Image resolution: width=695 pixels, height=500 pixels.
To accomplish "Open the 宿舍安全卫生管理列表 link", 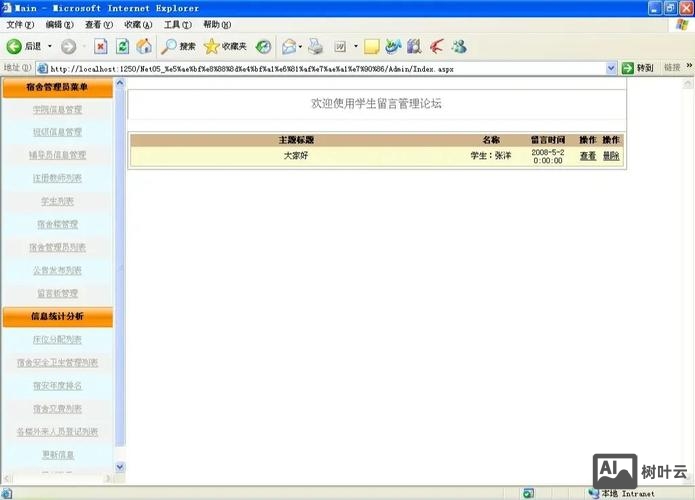I will 57,363.
